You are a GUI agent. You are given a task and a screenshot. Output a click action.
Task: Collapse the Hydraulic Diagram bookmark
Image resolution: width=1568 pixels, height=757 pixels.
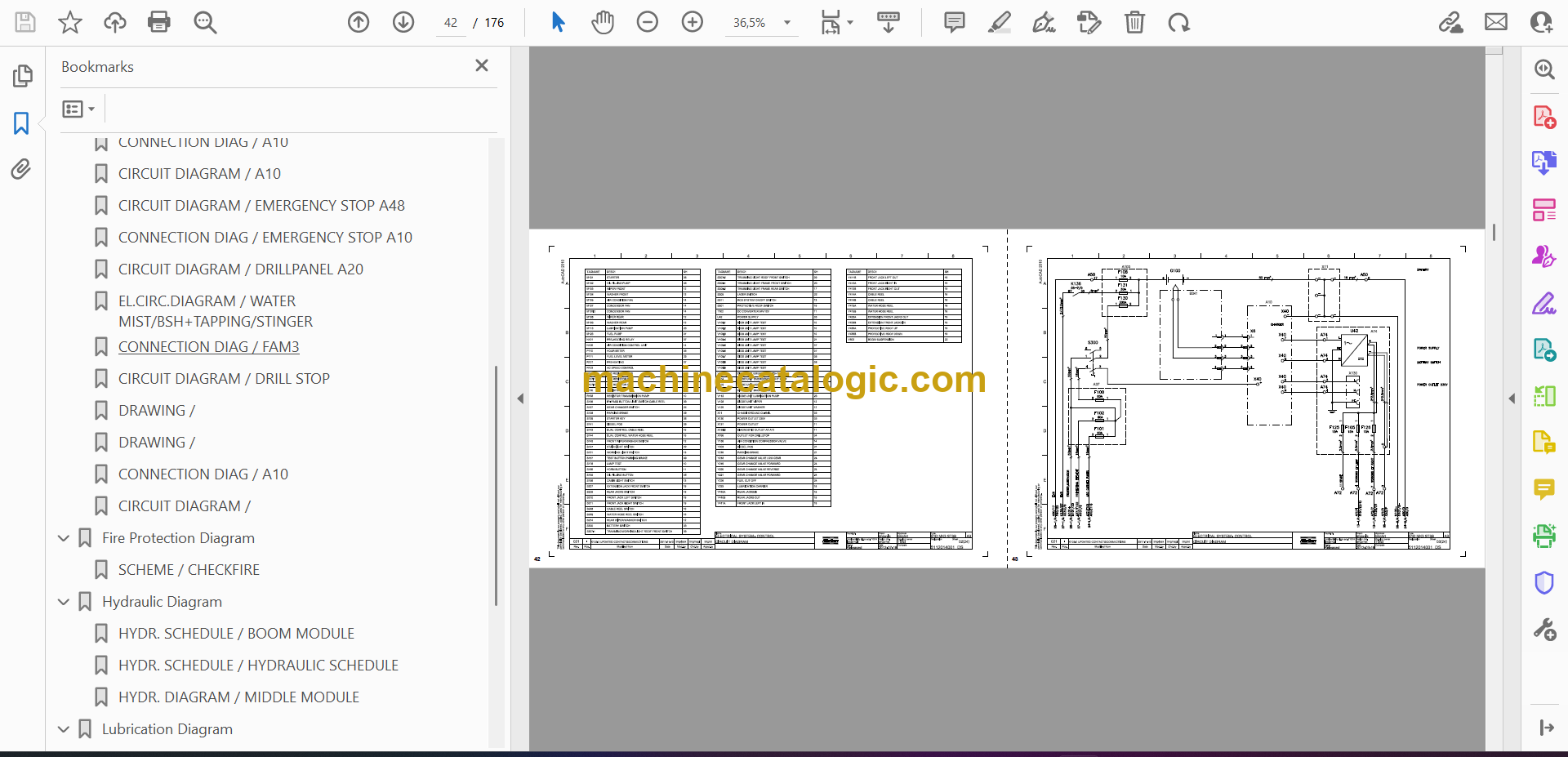[64, 601]
